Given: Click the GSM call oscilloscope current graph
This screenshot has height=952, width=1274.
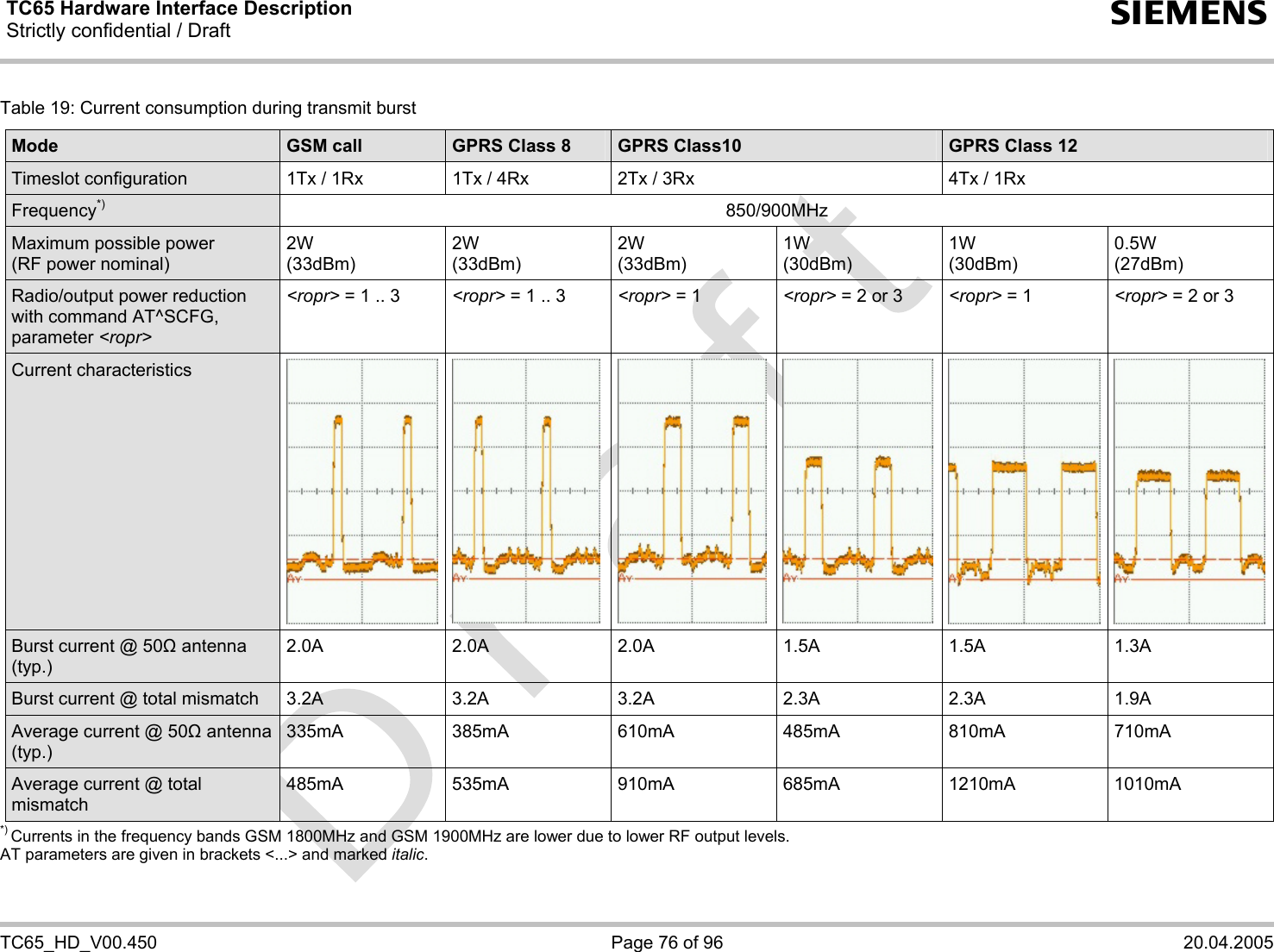Looking at the screenshot, I should pyautogui.click(x=362, y=491).
